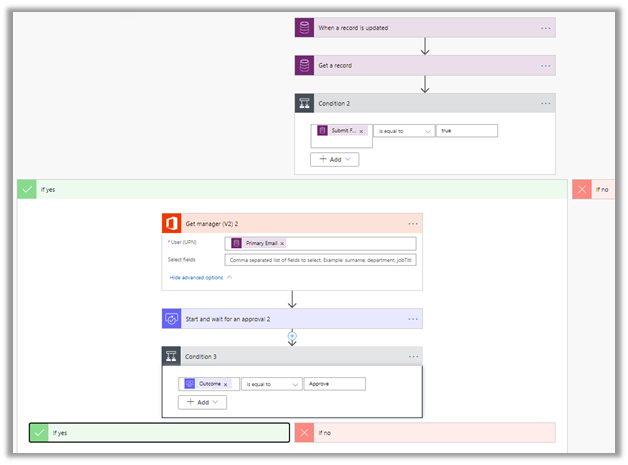Image resolution: width=628 pixels, height=465 pixels.
Task: Click the Condition 3 icon
Action: 172,356
